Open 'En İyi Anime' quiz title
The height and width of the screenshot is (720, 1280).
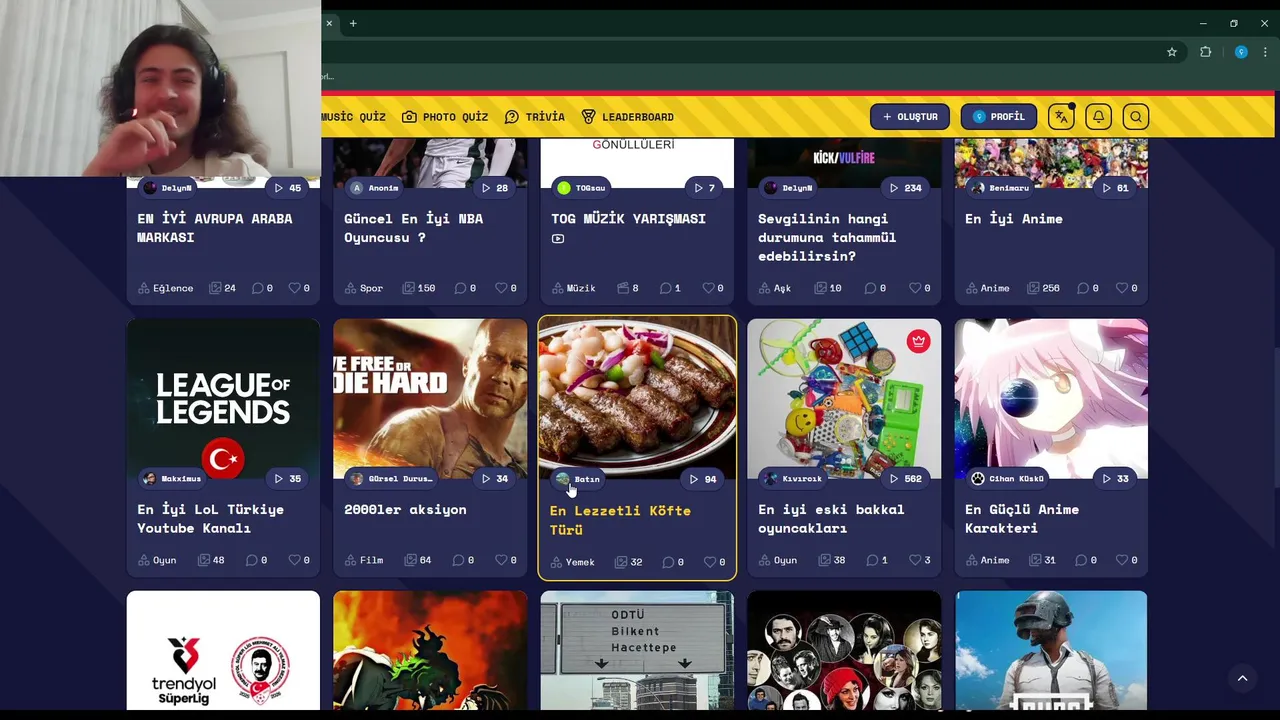point(1014,218)
